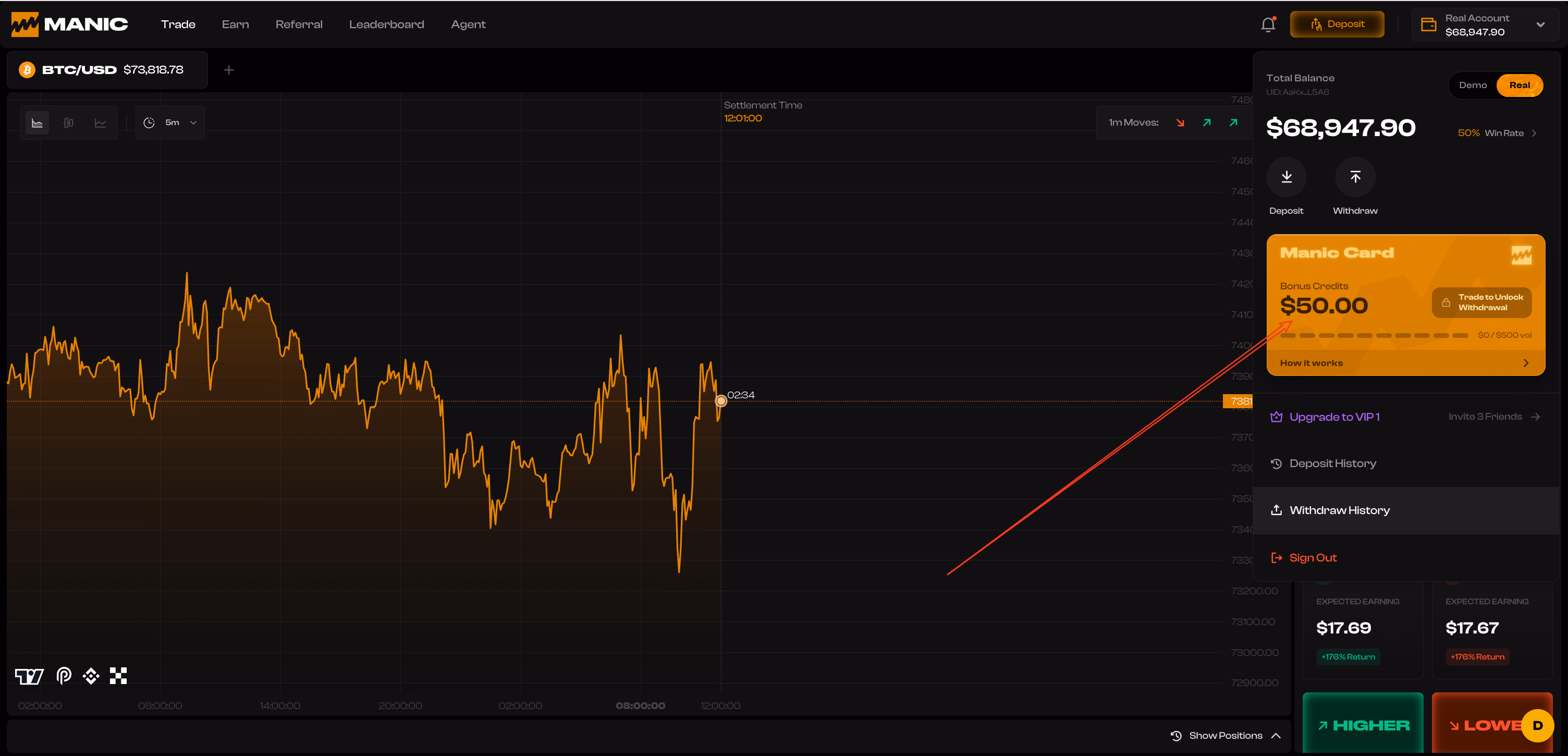Click the yellow D avatar button

(1538, 725)
